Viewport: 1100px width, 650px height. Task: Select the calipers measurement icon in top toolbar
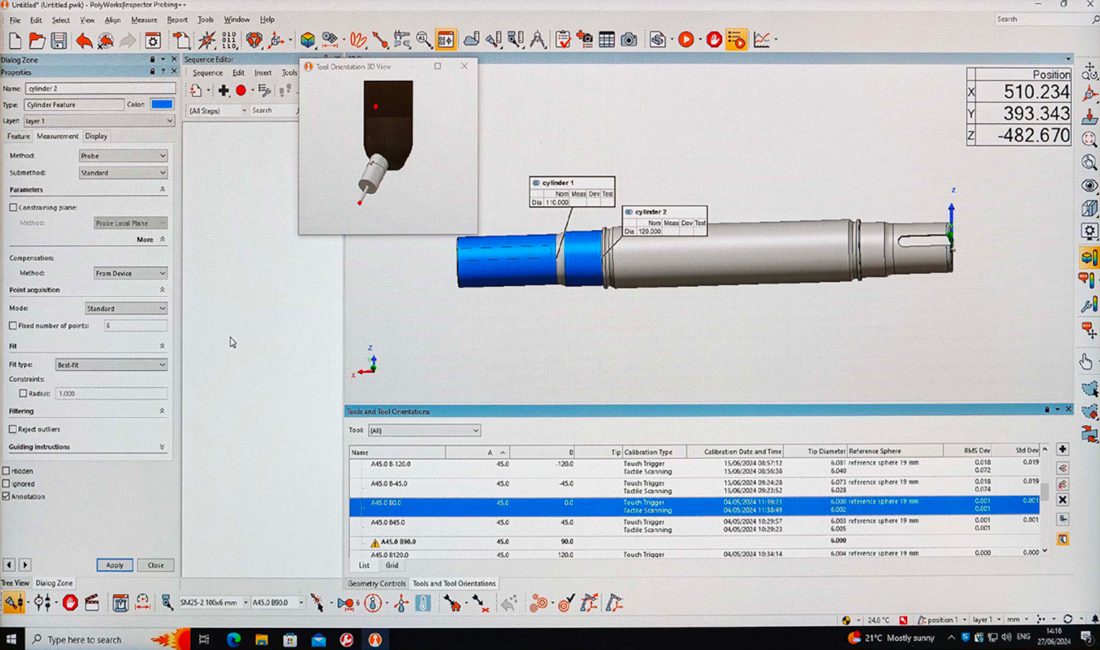point(539,40)
